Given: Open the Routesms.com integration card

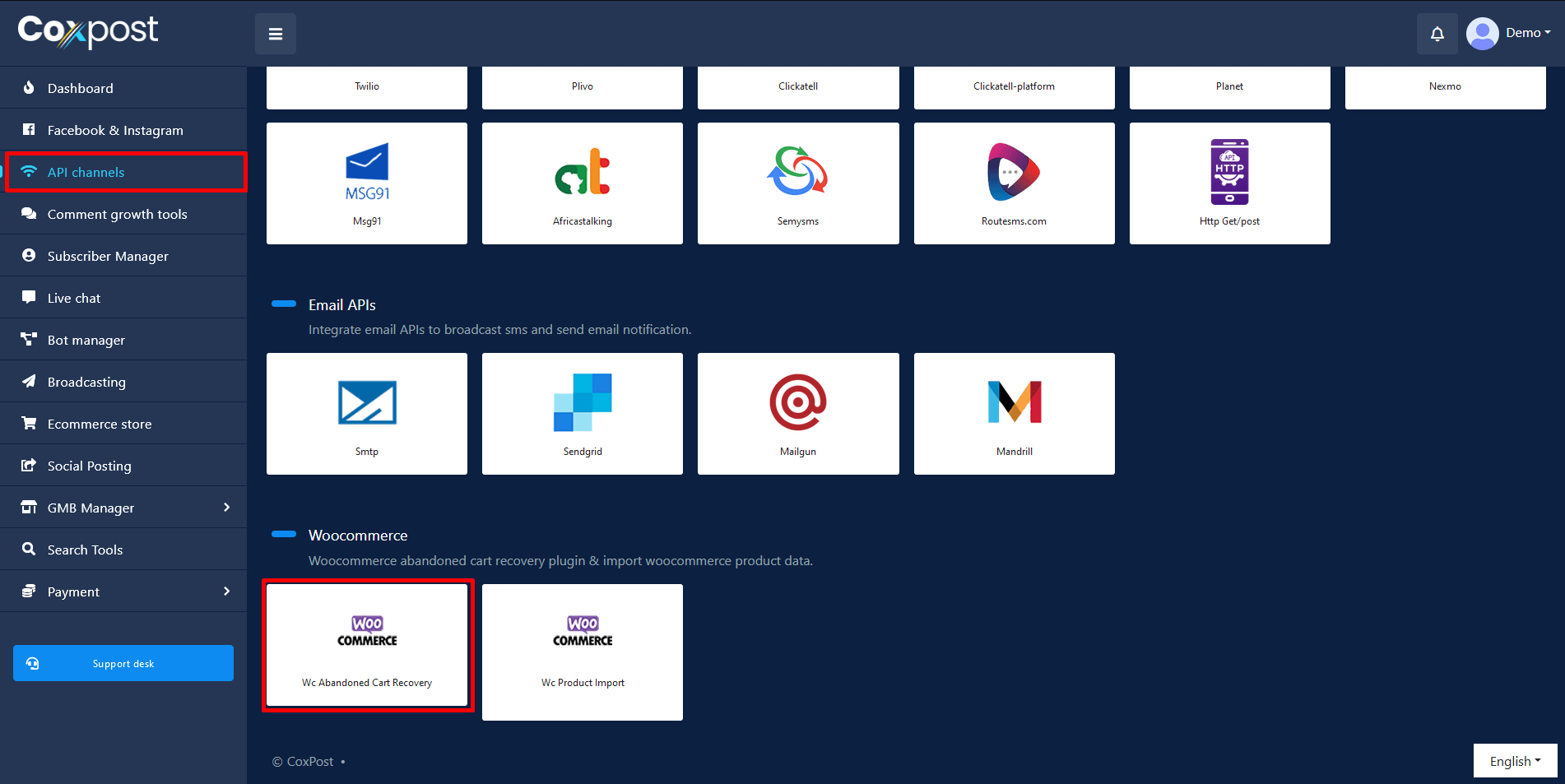Looking at the screenshot, I should pyautogui.click(x=1014, y=183).
